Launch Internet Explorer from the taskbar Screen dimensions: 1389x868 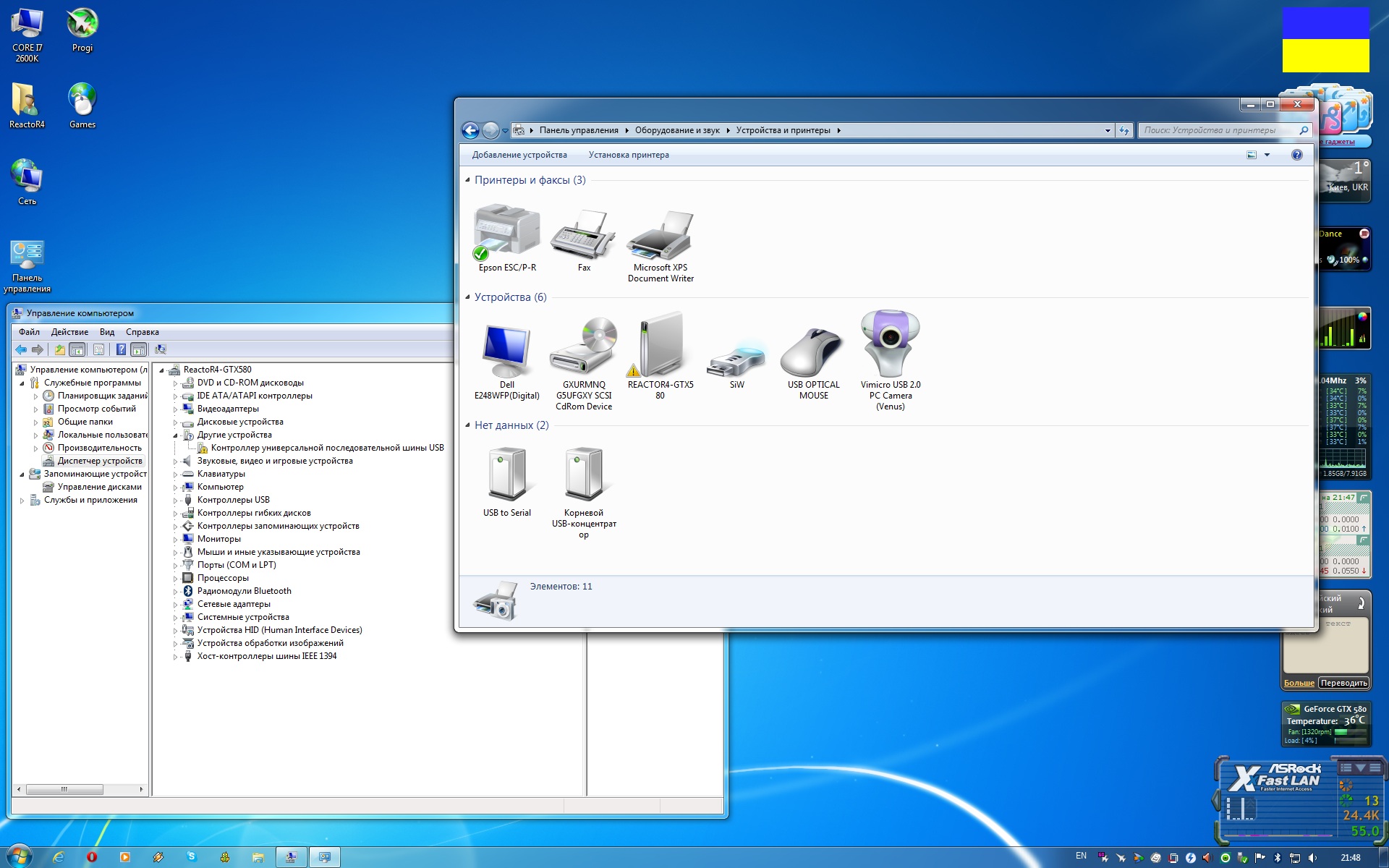click(x=59, y=857)
